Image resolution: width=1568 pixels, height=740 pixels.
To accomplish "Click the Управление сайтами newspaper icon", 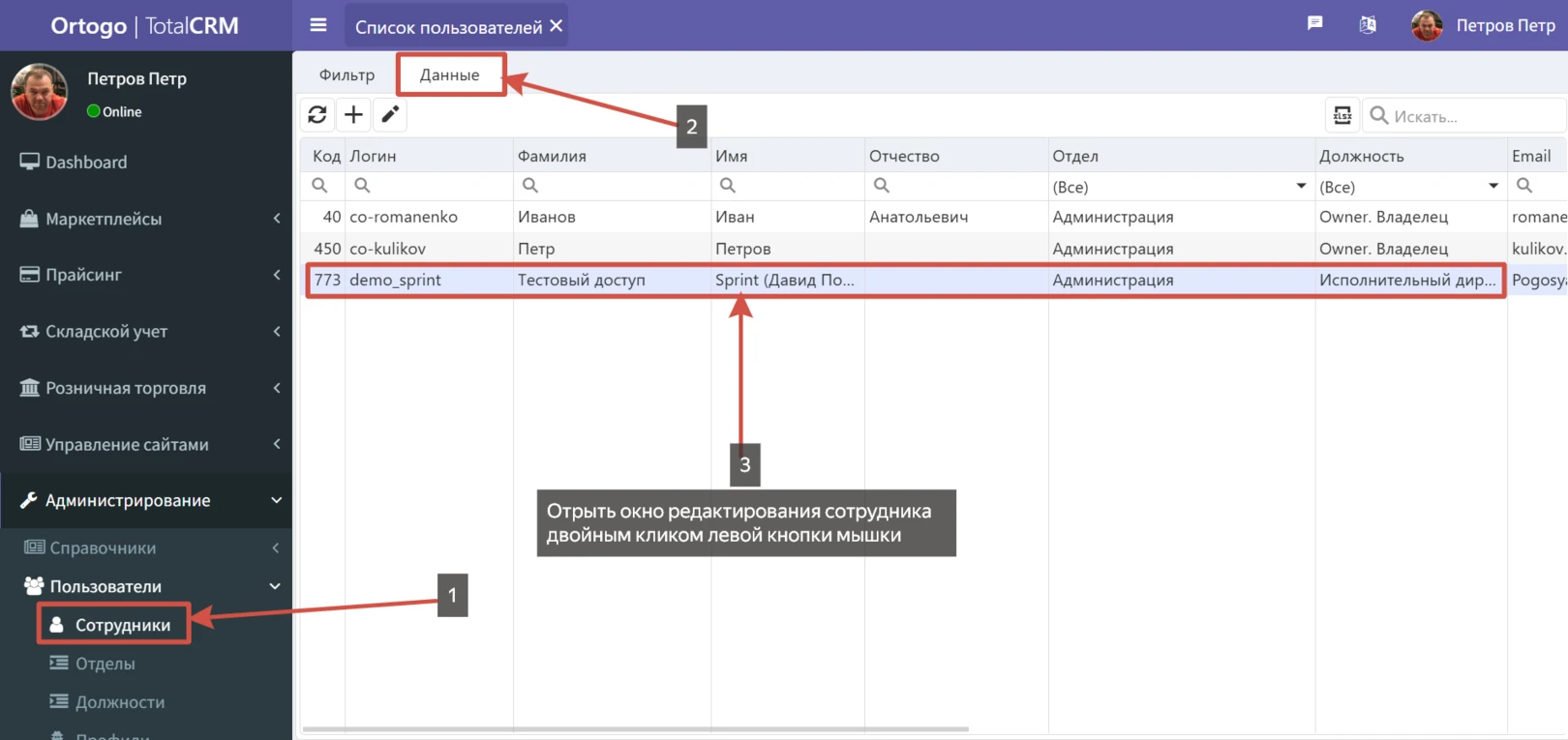I will tap(30, 444).
